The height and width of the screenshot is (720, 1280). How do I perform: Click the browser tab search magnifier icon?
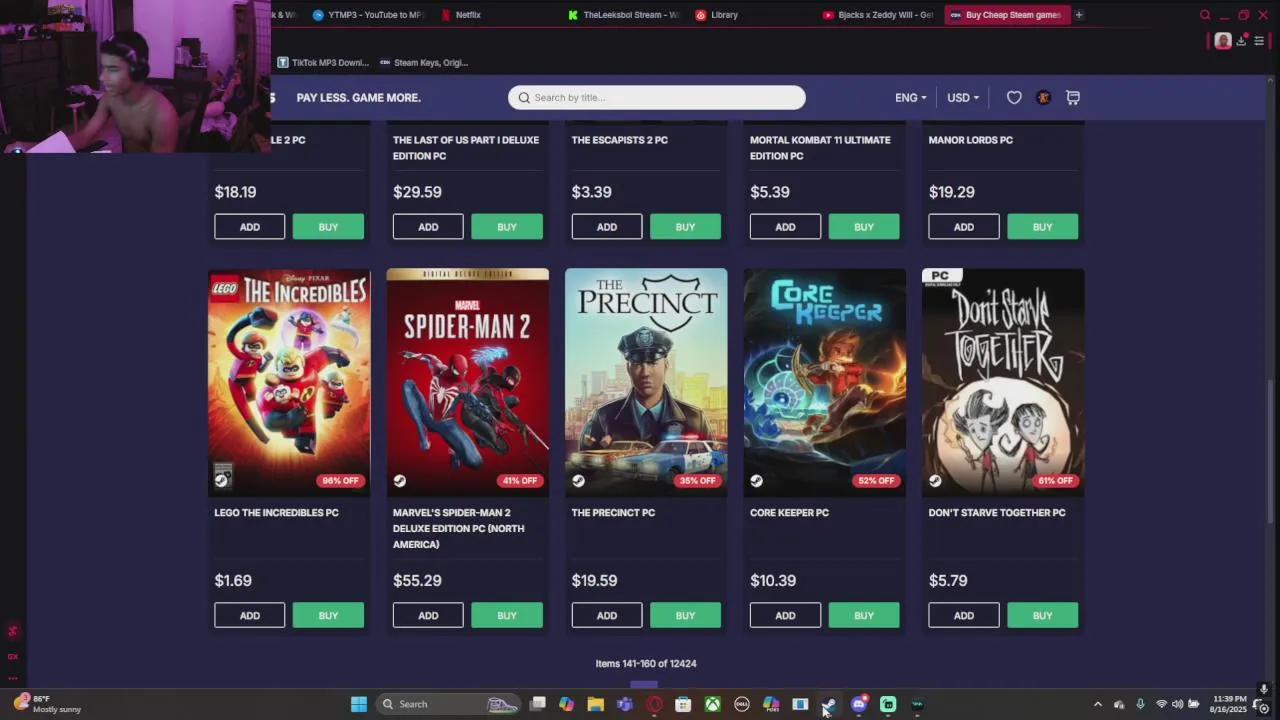pos(1205,15)
